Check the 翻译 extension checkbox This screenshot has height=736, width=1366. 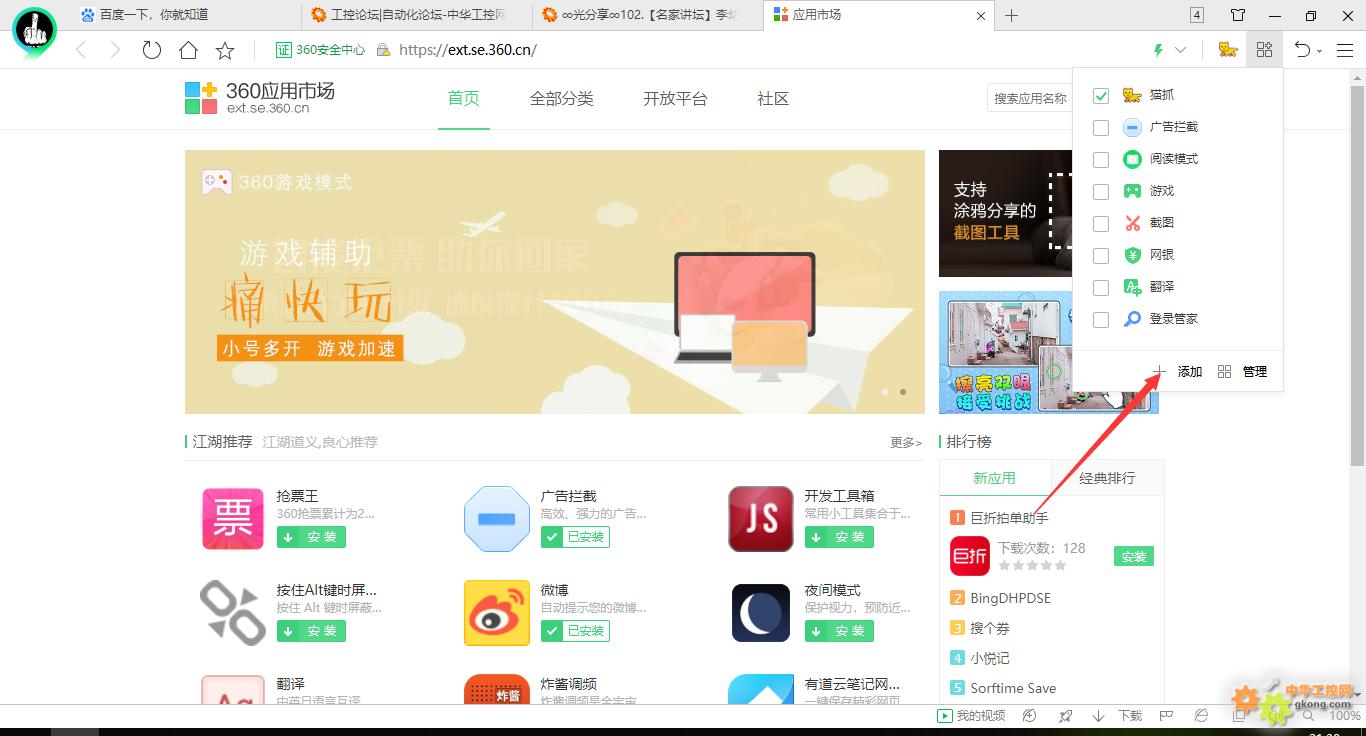click(1101, 287)
